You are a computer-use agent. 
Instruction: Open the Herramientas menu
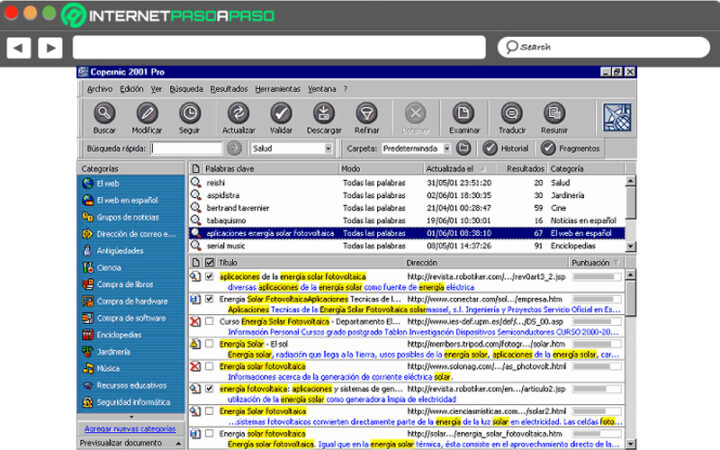tap(277, 89)
